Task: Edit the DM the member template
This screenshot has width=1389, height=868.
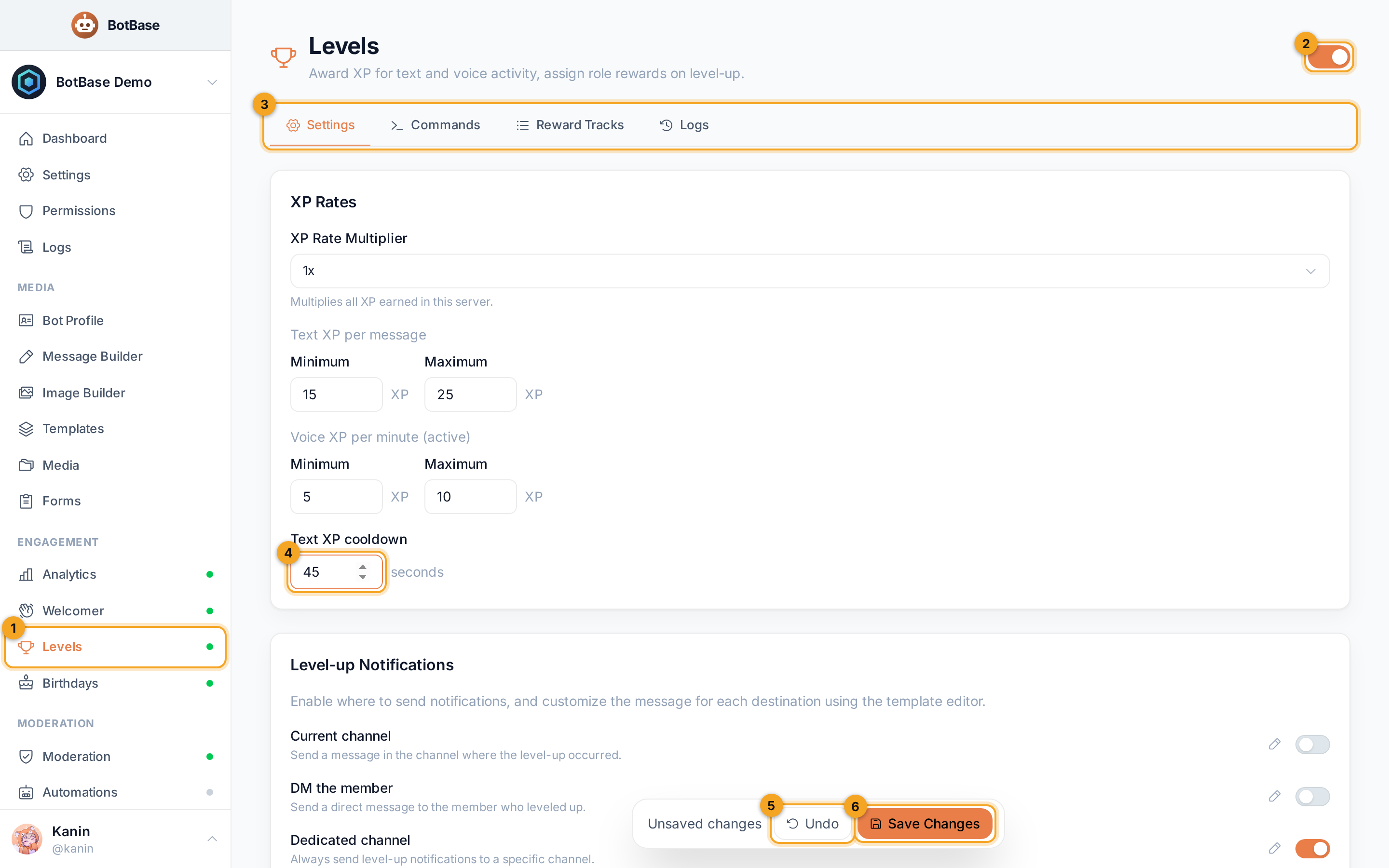Action: click(1274, 796)
